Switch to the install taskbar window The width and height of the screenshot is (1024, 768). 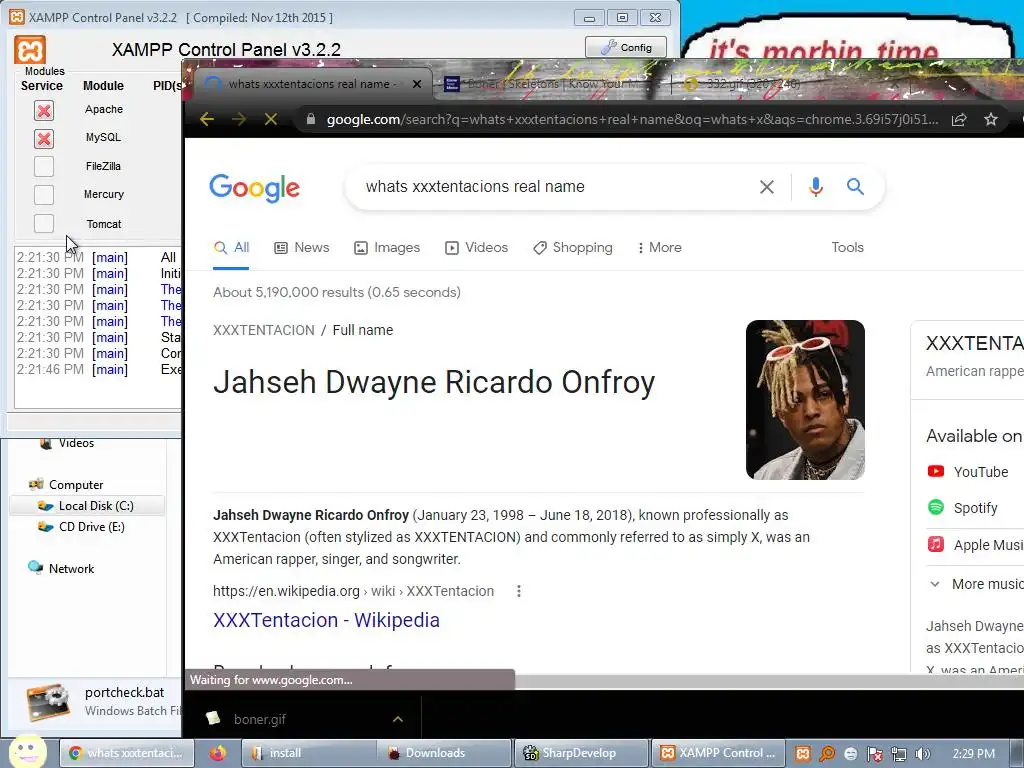pos(309,753)
